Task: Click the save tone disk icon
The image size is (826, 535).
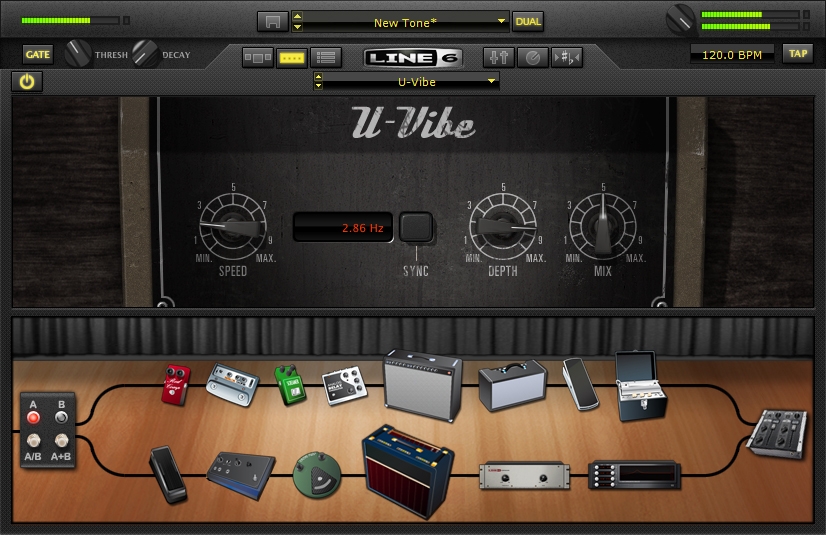Action: (x=272, y=22)
